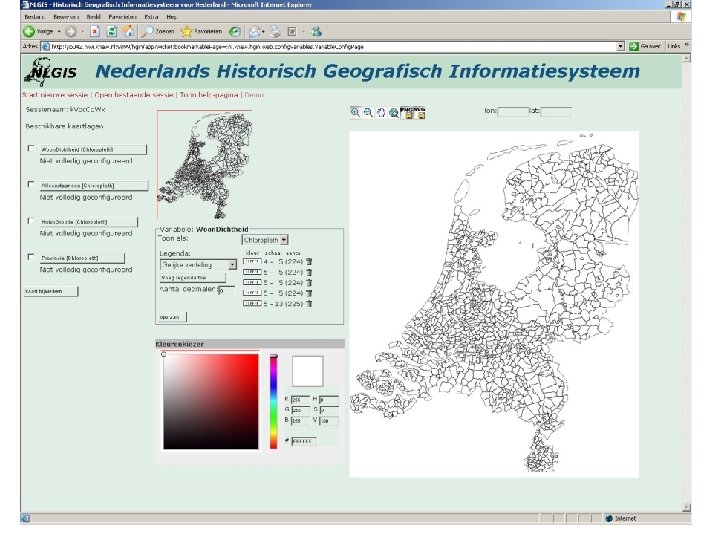The image size is (720, 540).
Task: Enable the WoonDichtheid layer checkbox
Action: click(x=32, y=149)
